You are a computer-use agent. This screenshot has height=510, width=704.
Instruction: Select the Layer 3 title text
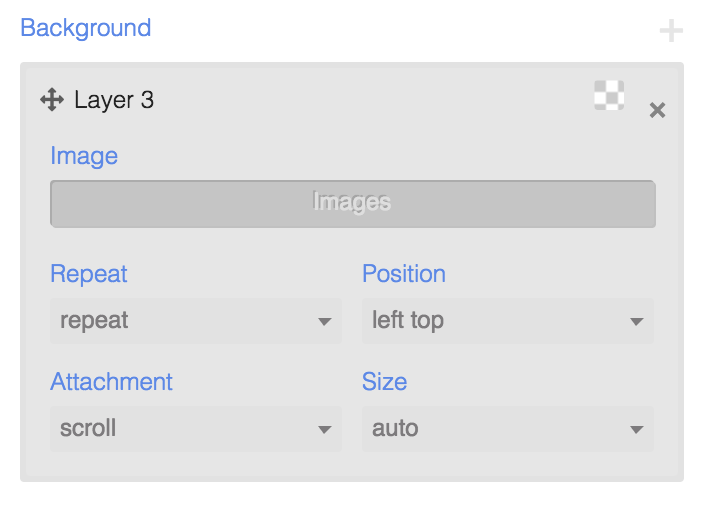coord(114,100)
